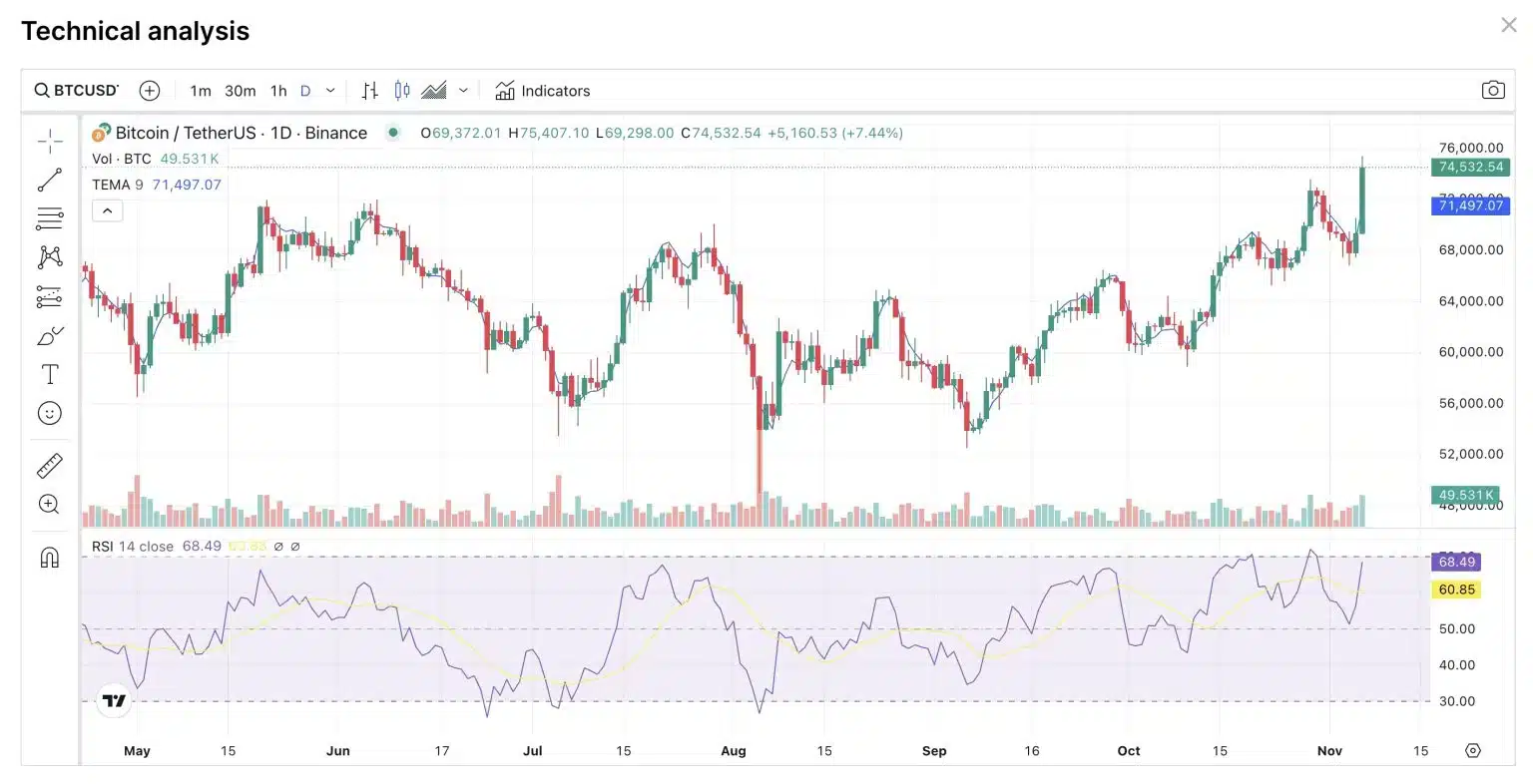Click the Bitcoin / TetherUS symbol title

coord(241,133)
